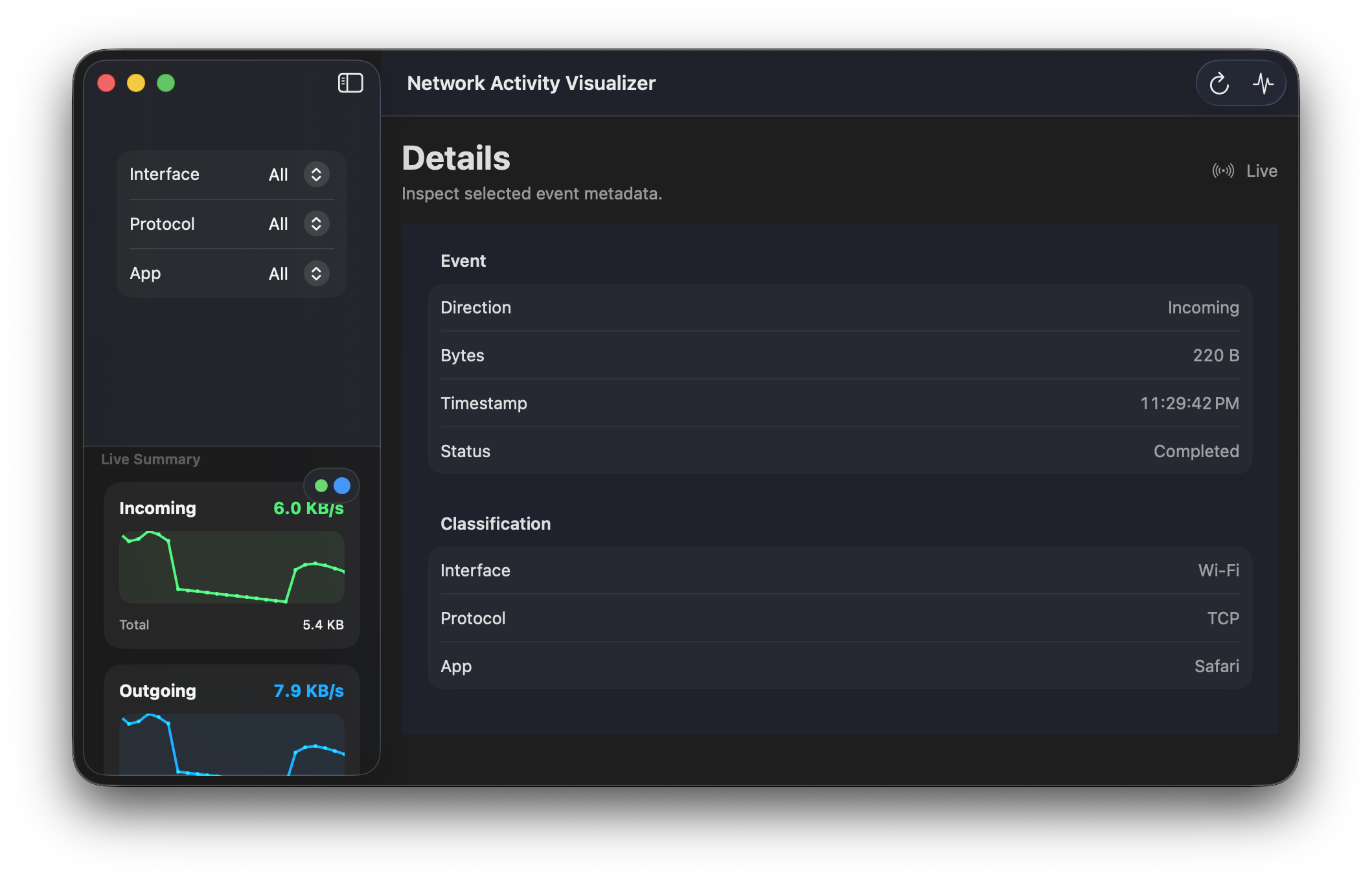
Task: Toggle the sidebar panel icon
Action: (350, 83)
